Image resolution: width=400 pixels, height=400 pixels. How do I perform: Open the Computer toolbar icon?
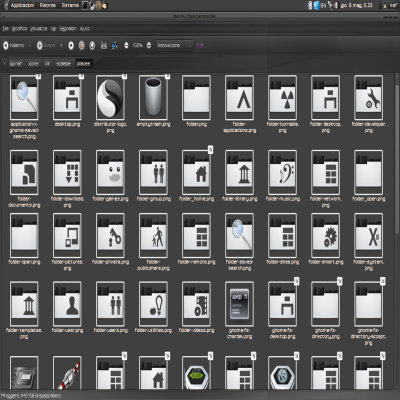click(x=114, y=45)
